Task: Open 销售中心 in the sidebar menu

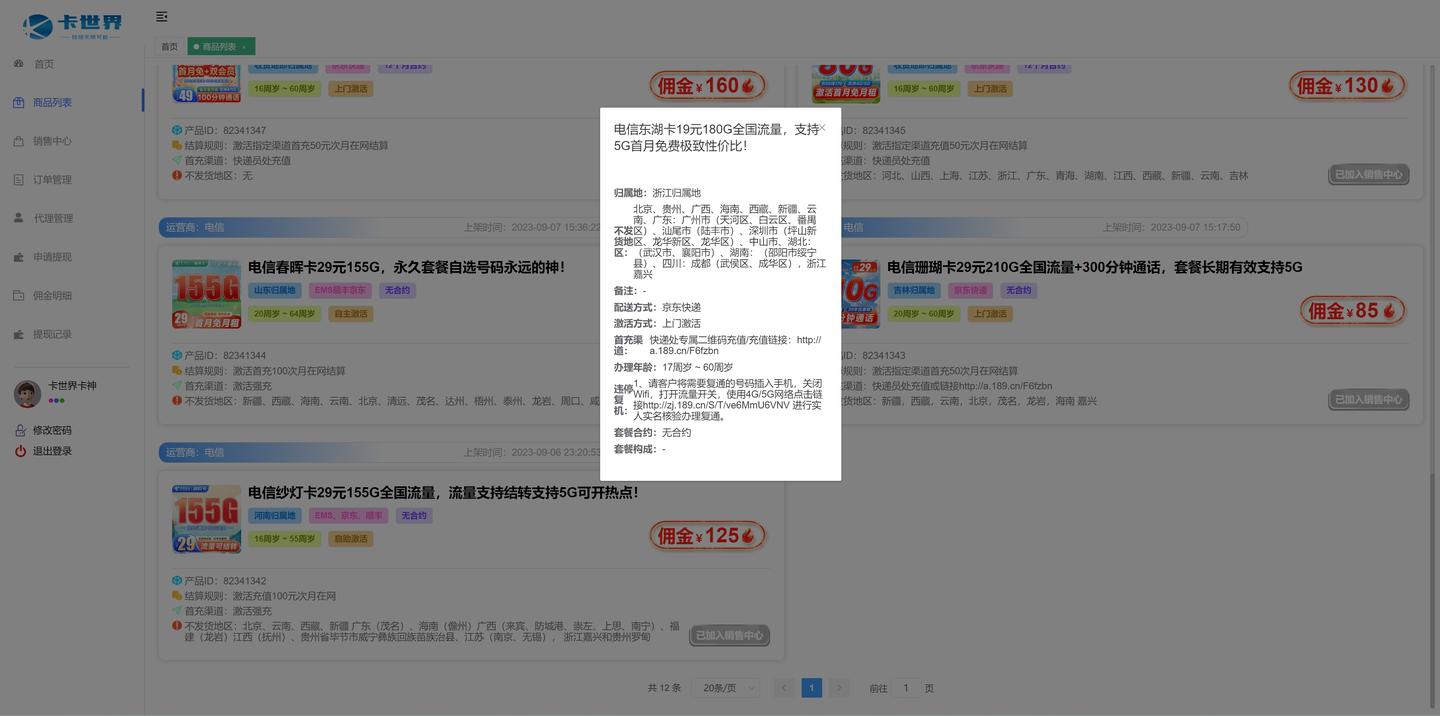Action: 52,141
